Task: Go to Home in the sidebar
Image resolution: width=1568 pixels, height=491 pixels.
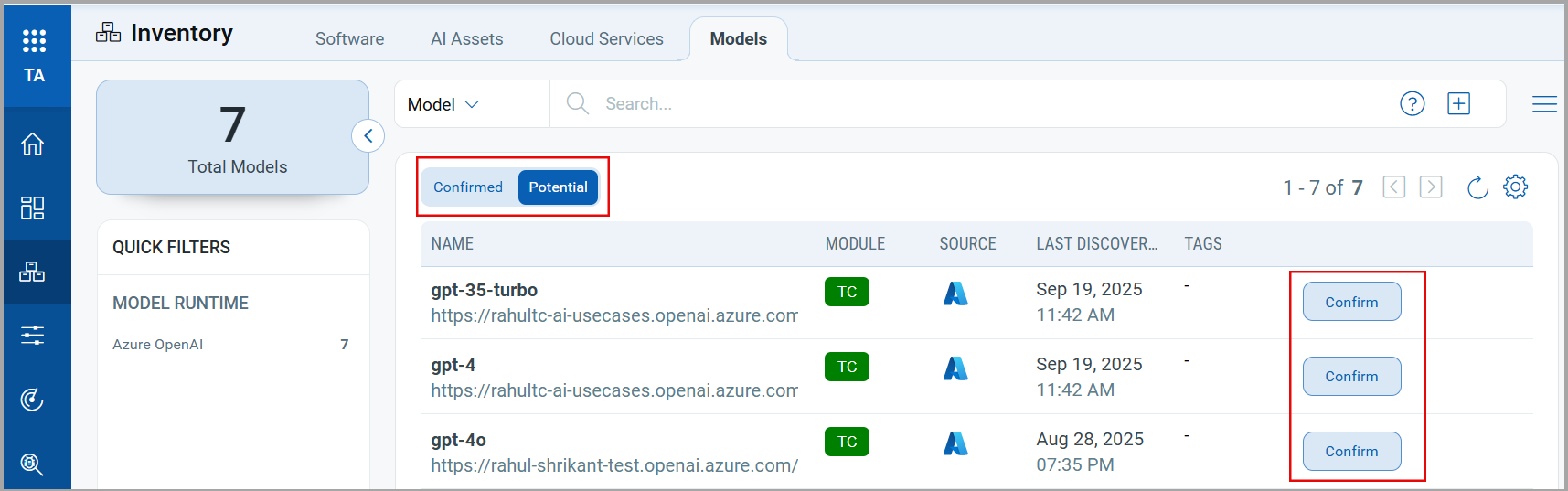Action: 33,144
